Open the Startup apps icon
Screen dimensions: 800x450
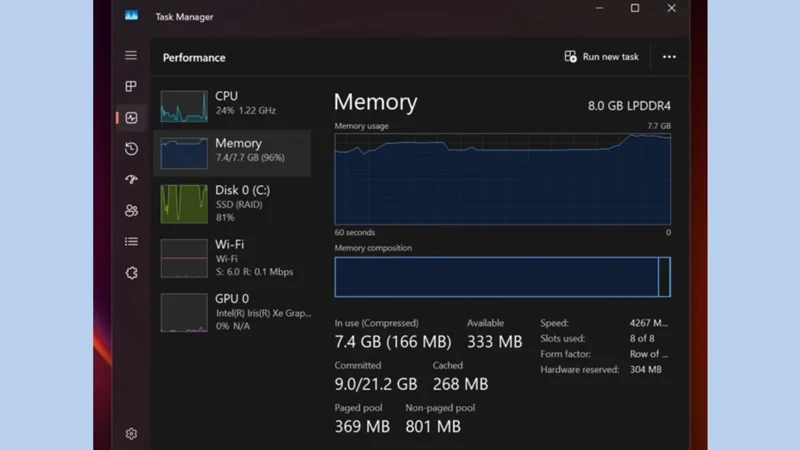131,180
